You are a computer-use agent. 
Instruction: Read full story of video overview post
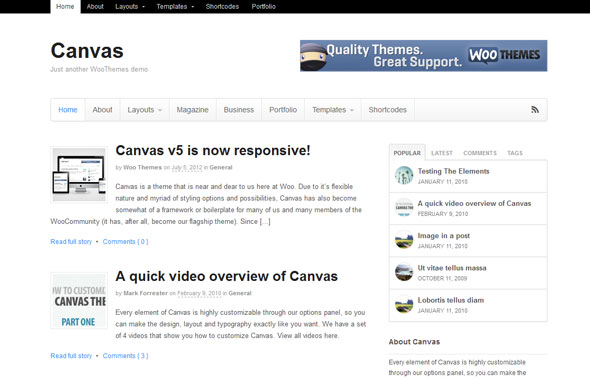pos(71,356)
